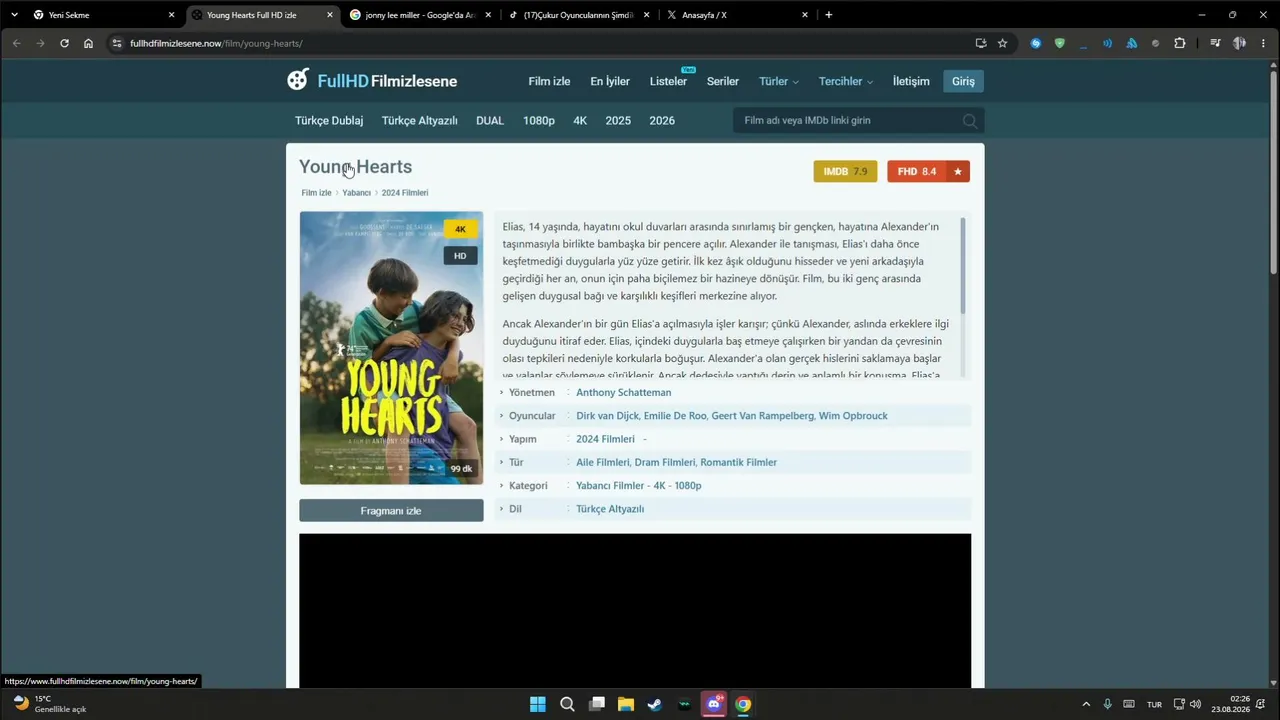This screenshot has width=1280, height=720.
Task: Open Romantik Filmler genre link
Action: point(738,463)
